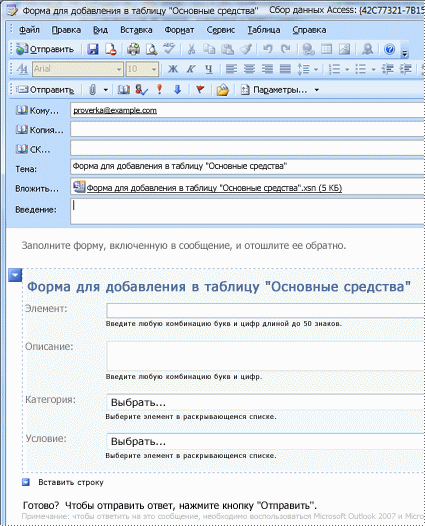Click the proverka@example.com recipient

pyautogui.click(x=115, y=110)
